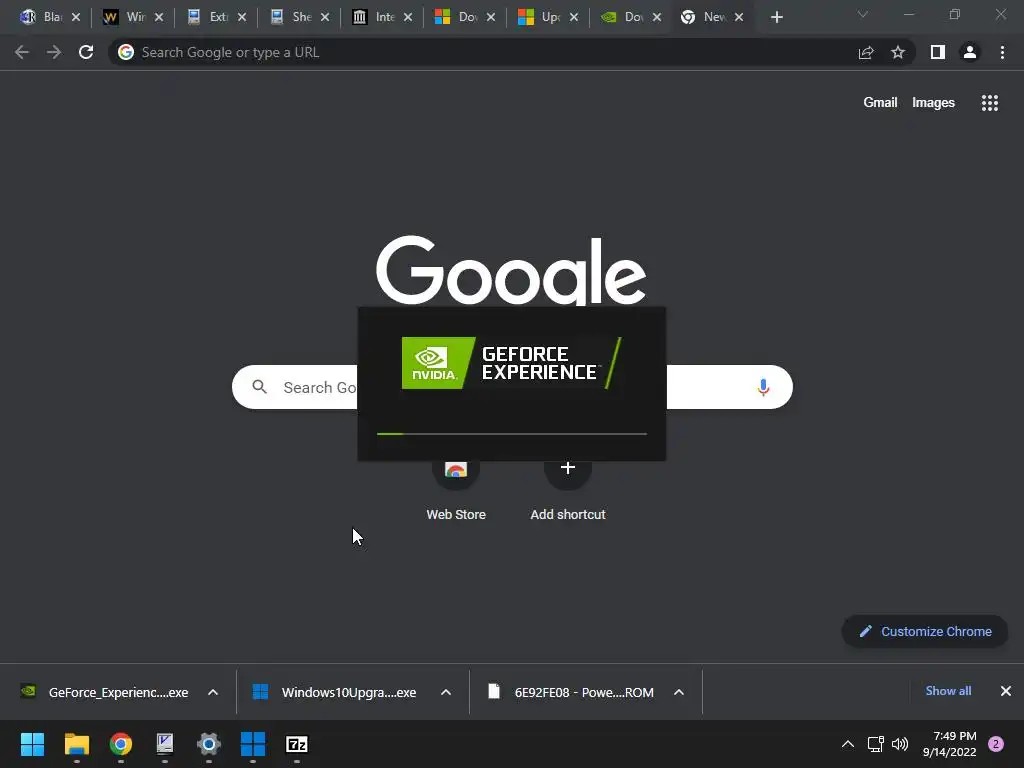Close the New Tab tab
This screenshot has height=768, width=1024.
point(739,17)
